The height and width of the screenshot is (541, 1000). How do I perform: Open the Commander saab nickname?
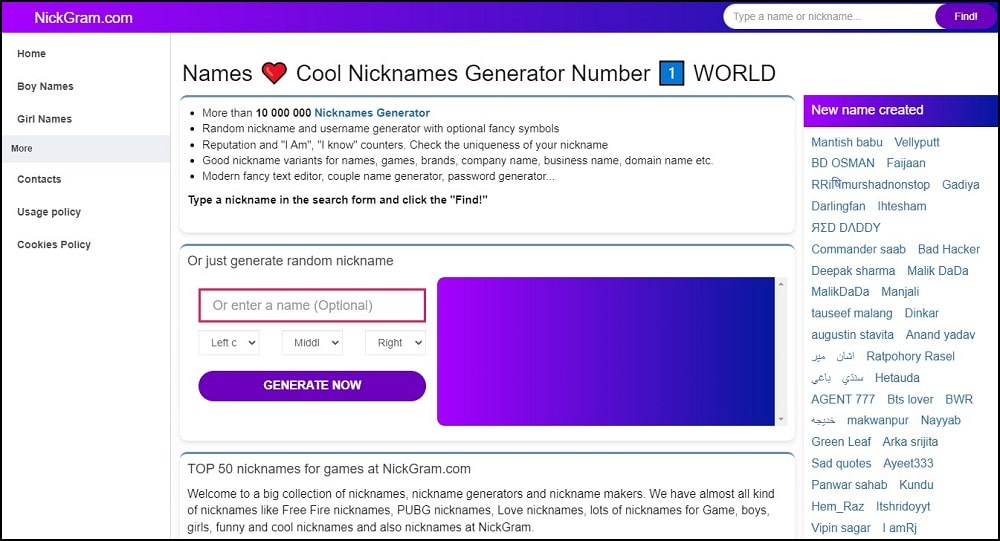tap(858, 249)
